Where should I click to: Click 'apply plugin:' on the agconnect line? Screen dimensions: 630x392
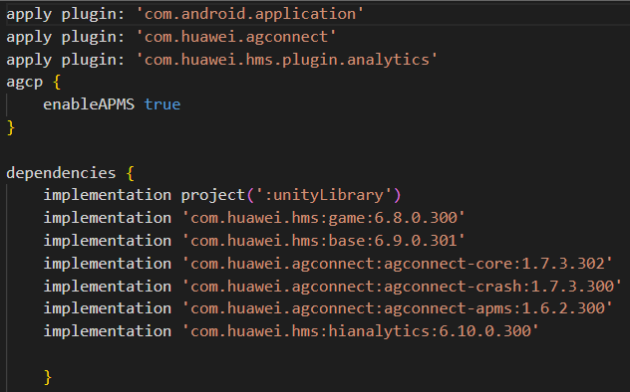[65, 37]
